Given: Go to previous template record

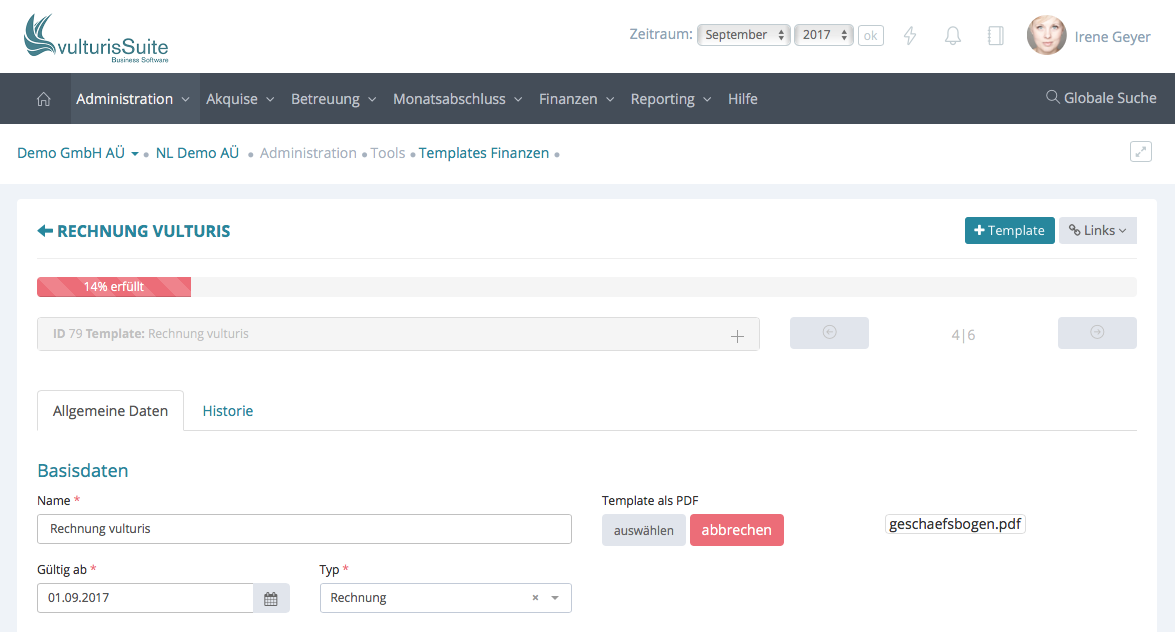Looking at the screenshot, I should pyautogui.click(x=829, y=333).
